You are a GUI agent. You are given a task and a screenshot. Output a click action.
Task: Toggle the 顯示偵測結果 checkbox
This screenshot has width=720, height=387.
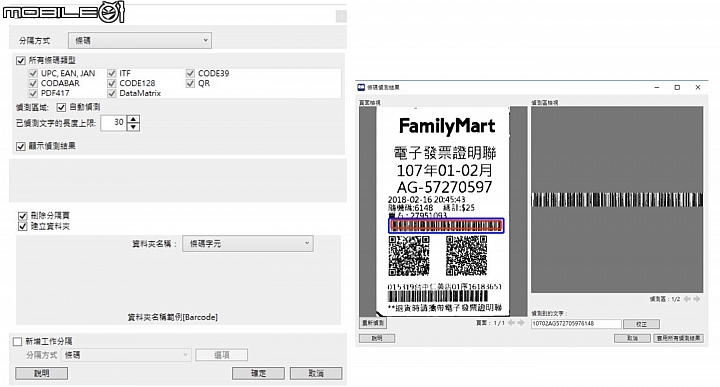click(21, 146)
